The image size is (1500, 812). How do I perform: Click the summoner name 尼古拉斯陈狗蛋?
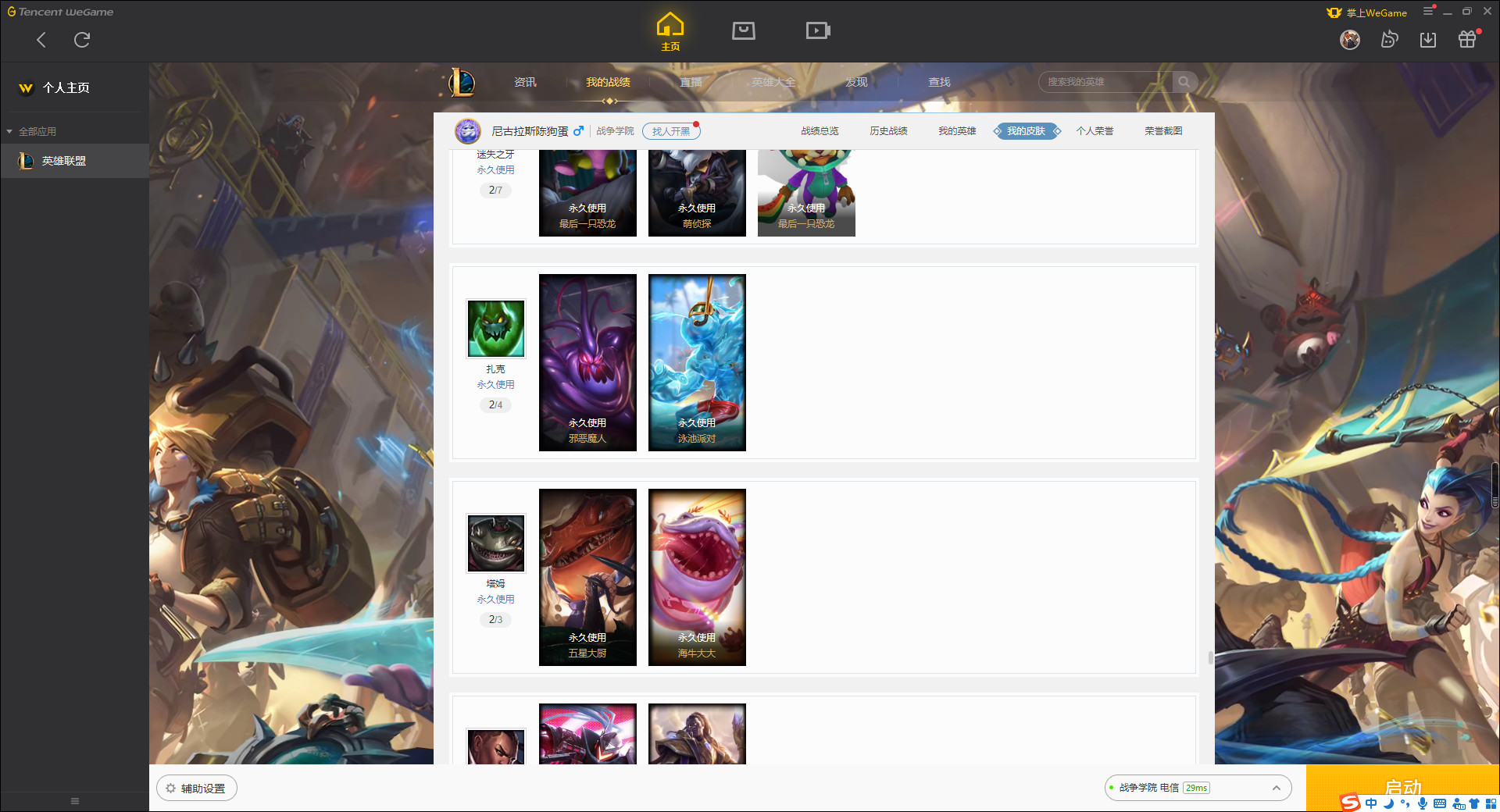(530, 131)
